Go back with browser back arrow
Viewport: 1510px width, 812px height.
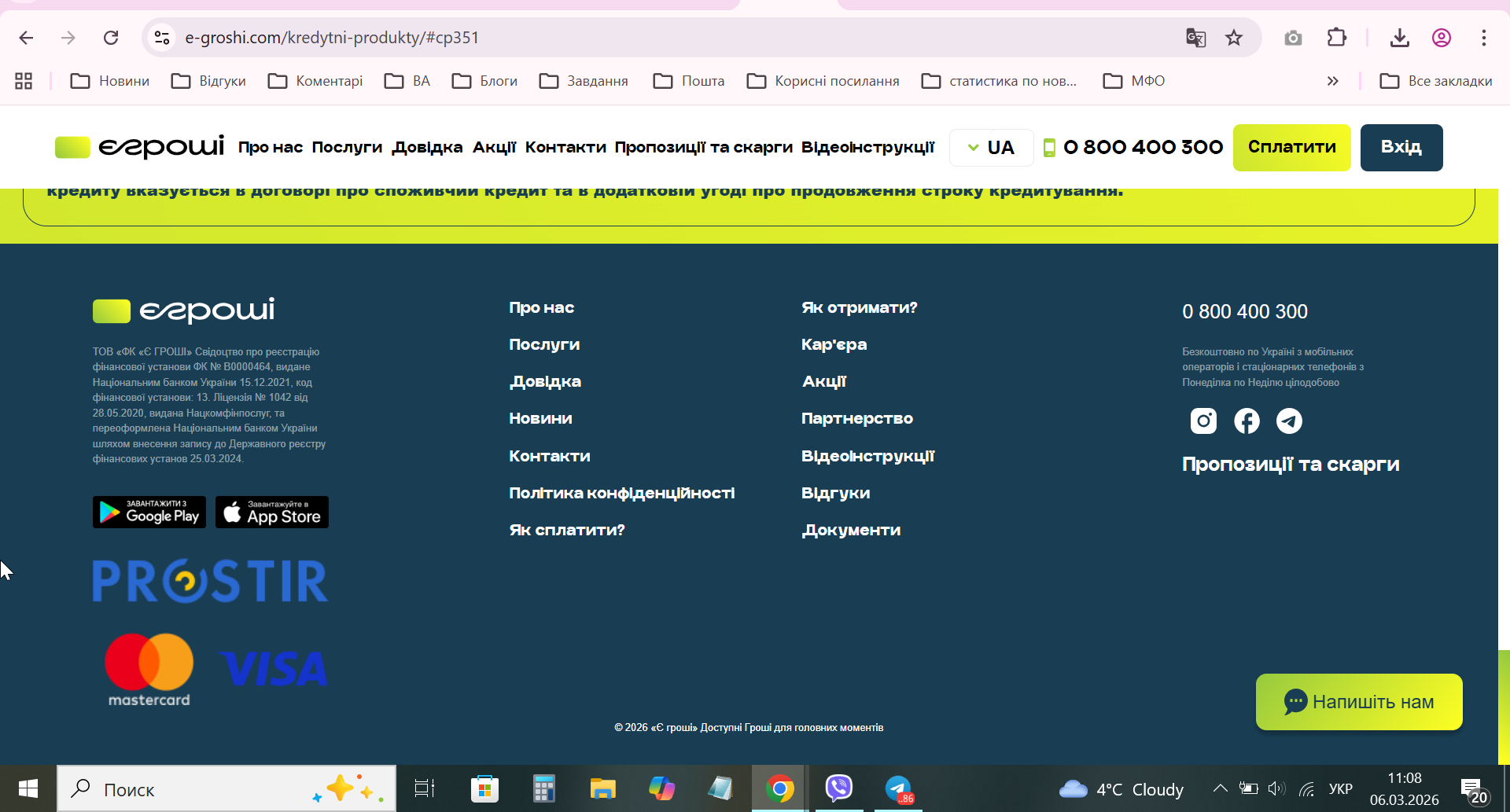coord(26,38)
